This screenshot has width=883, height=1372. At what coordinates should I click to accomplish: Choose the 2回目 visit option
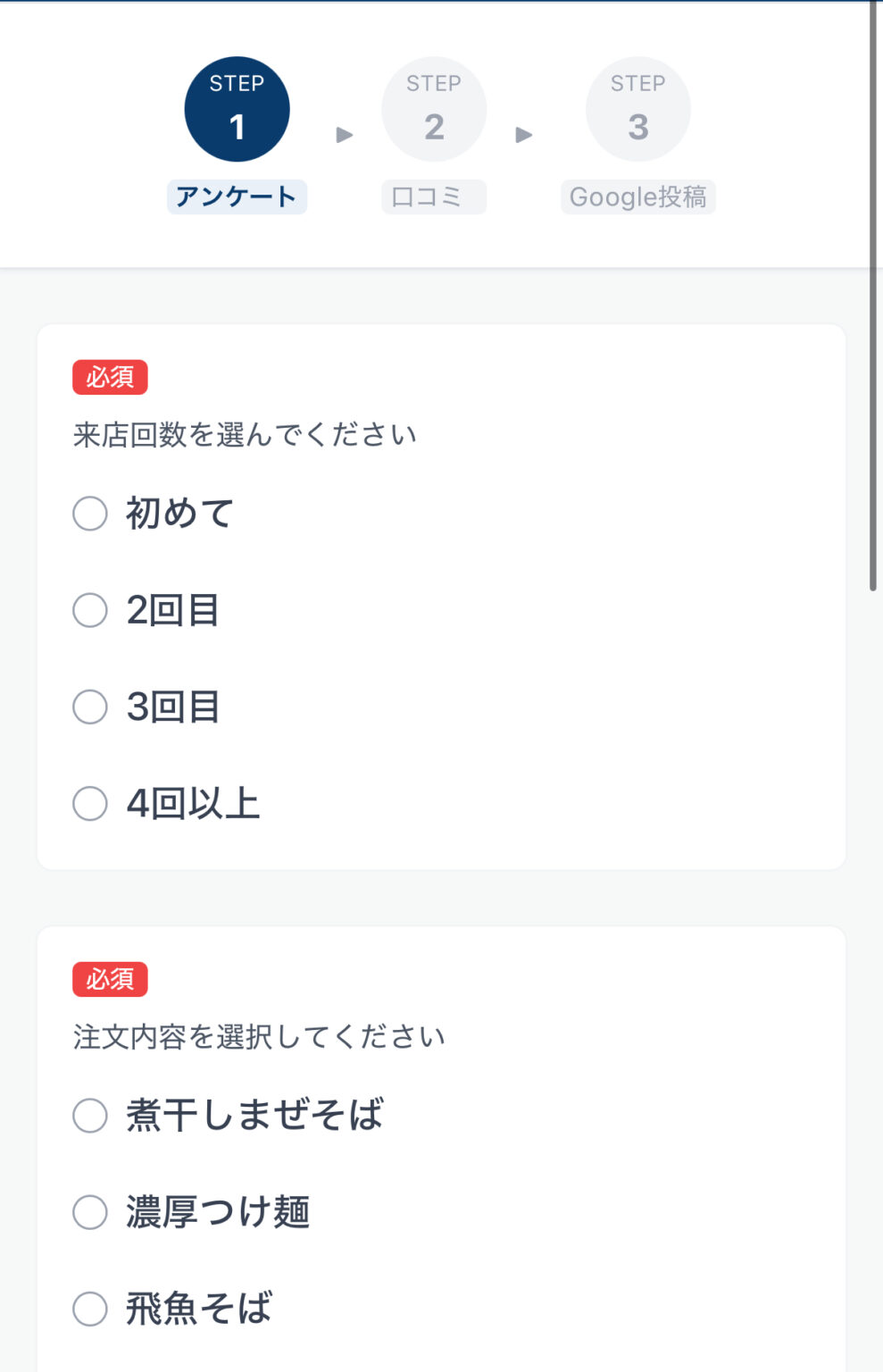pos(90,610)
